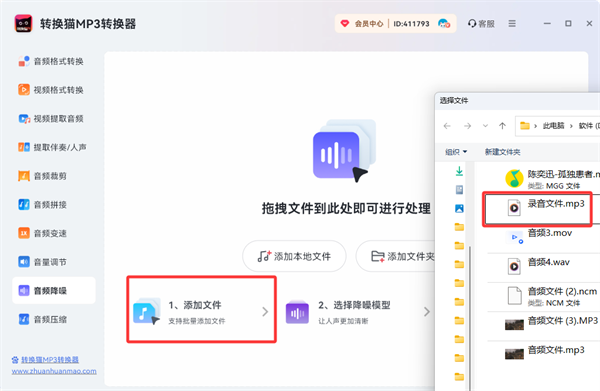Click the purple 选择降噪模型 step icon

click(x=297, y=312)
